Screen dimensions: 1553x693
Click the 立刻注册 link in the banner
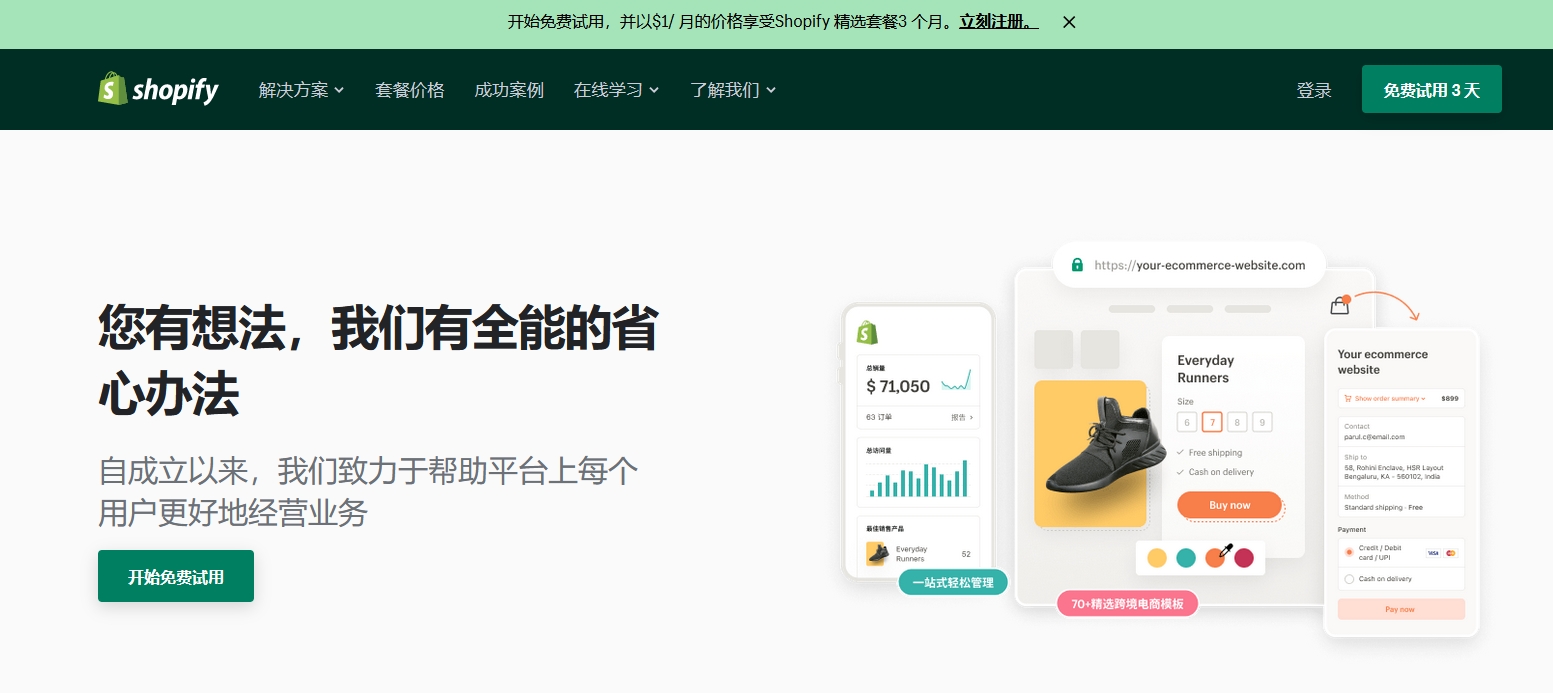(x=999, y=21)
